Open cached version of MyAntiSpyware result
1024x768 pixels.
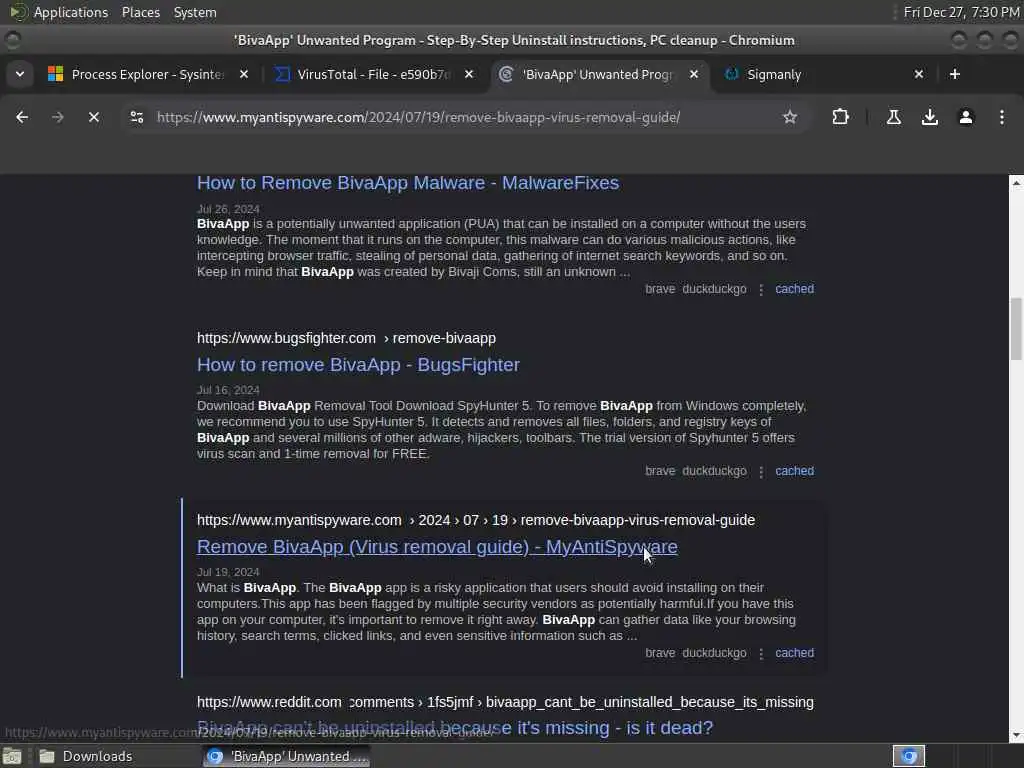coord(794,653)
